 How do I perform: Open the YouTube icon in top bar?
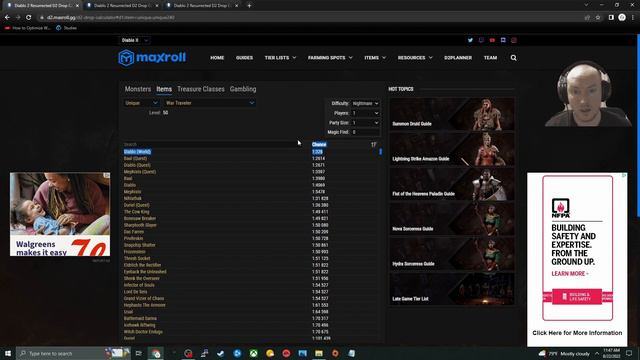pyautogui.click(x=492, y=40)
